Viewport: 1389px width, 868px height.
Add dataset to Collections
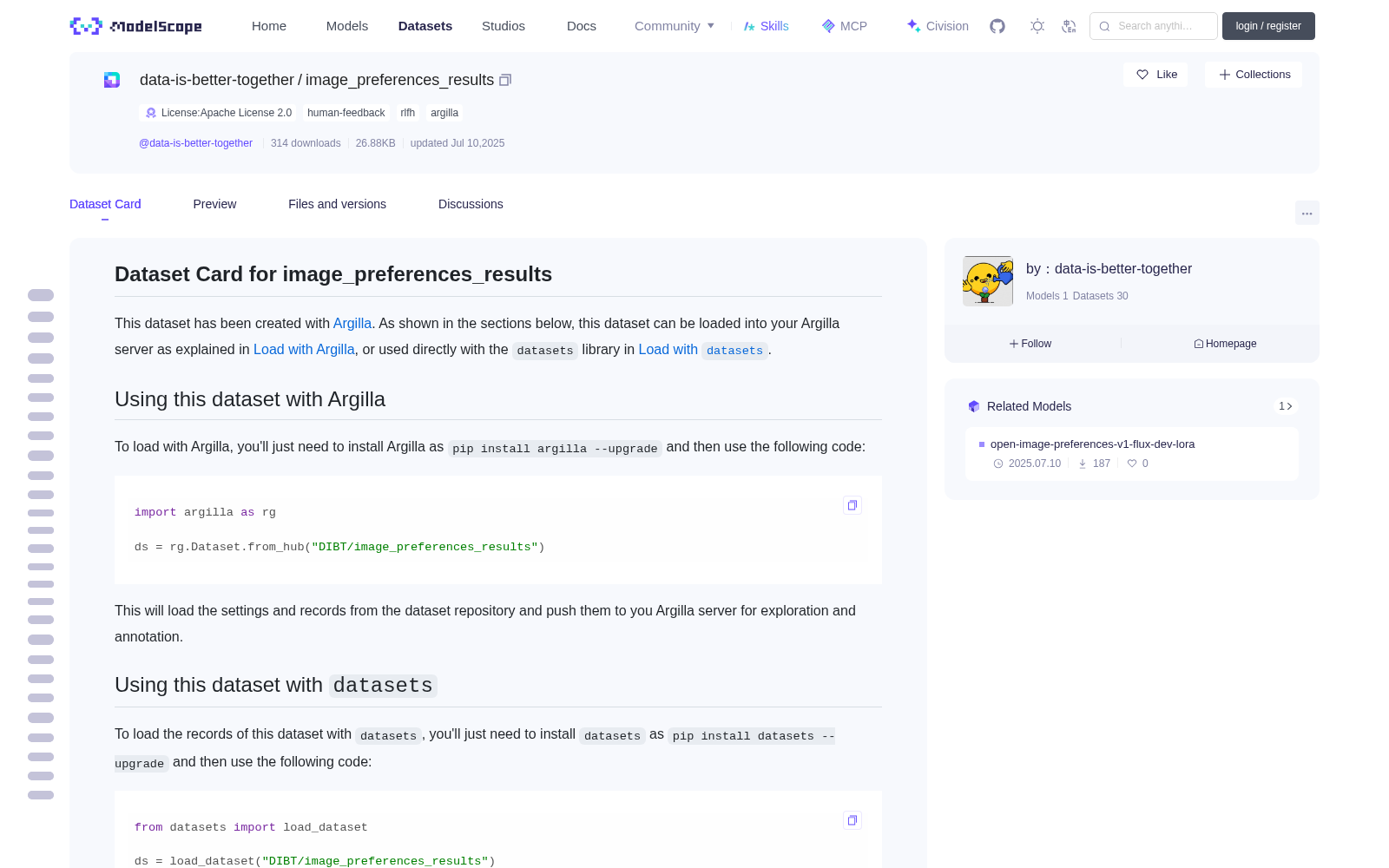tap(1254, 75)
